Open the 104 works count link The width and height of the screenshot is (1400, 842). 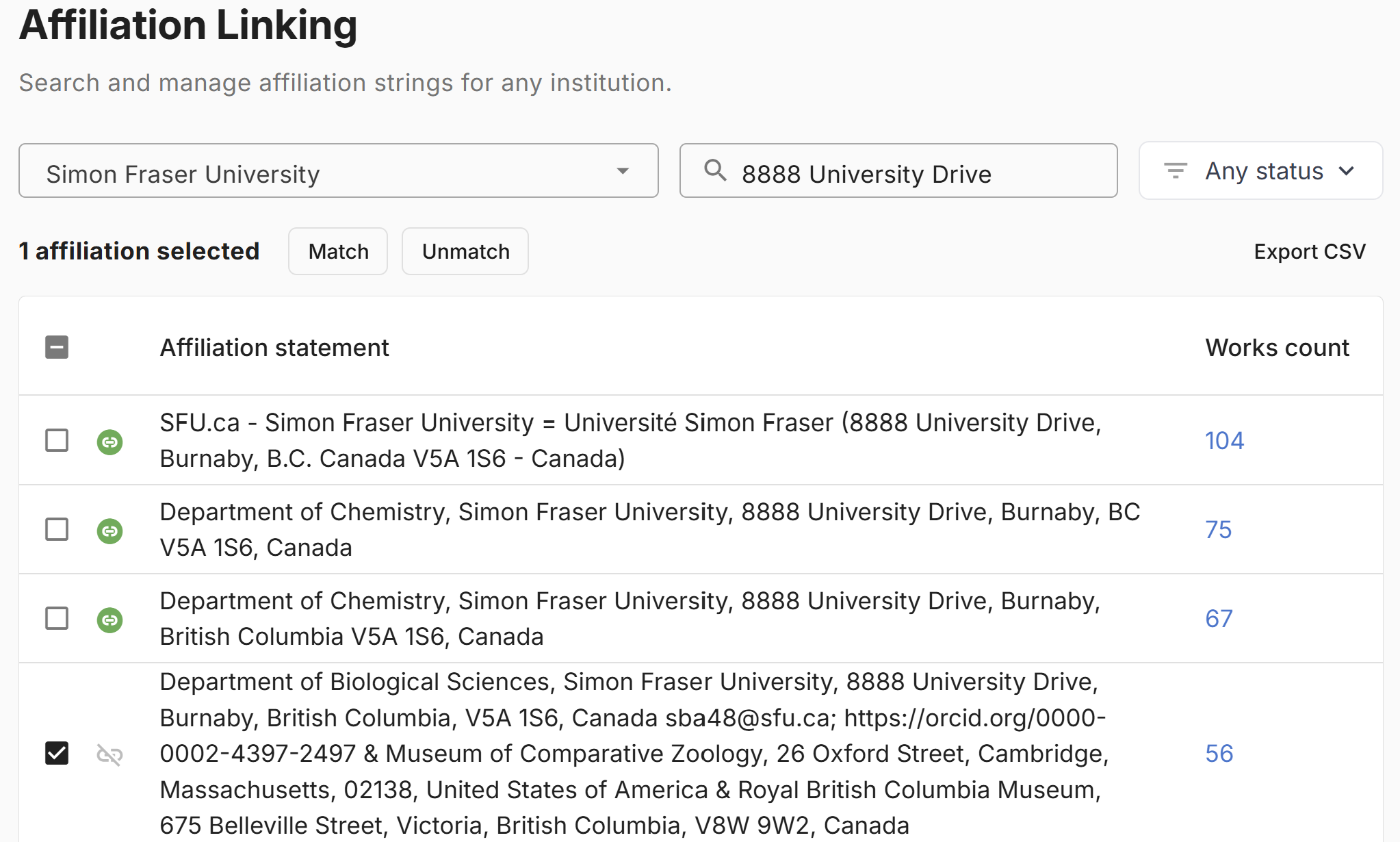coord(1224,440)
